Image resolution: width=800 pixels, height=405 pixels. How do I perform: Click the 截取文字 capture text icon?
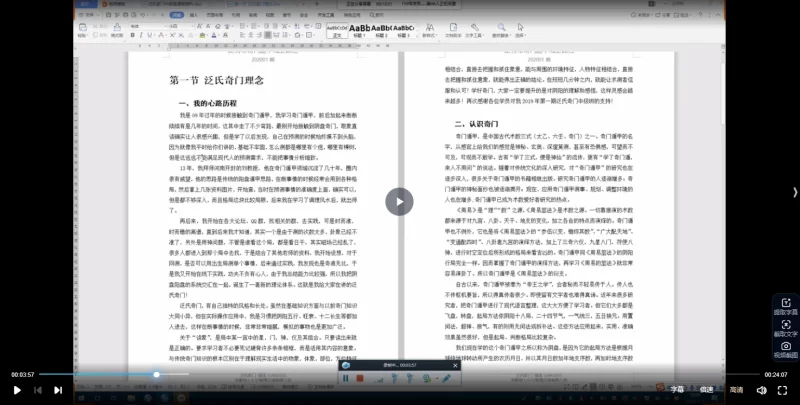tap(785, 325)
